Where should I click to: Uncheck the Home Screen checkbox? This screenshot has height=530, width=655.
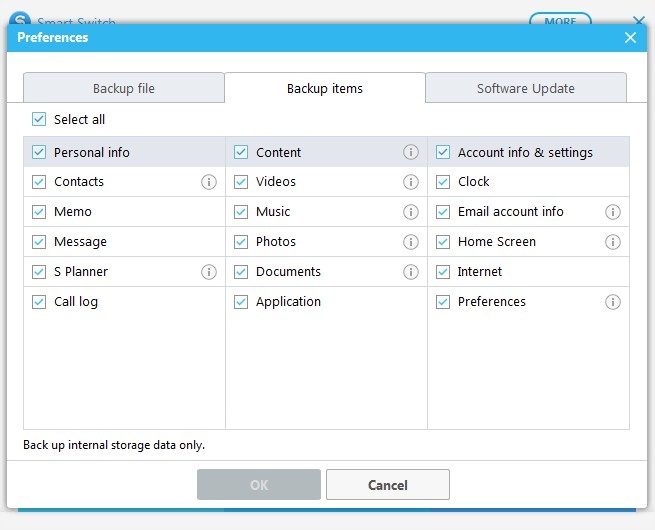click(443, 242)
